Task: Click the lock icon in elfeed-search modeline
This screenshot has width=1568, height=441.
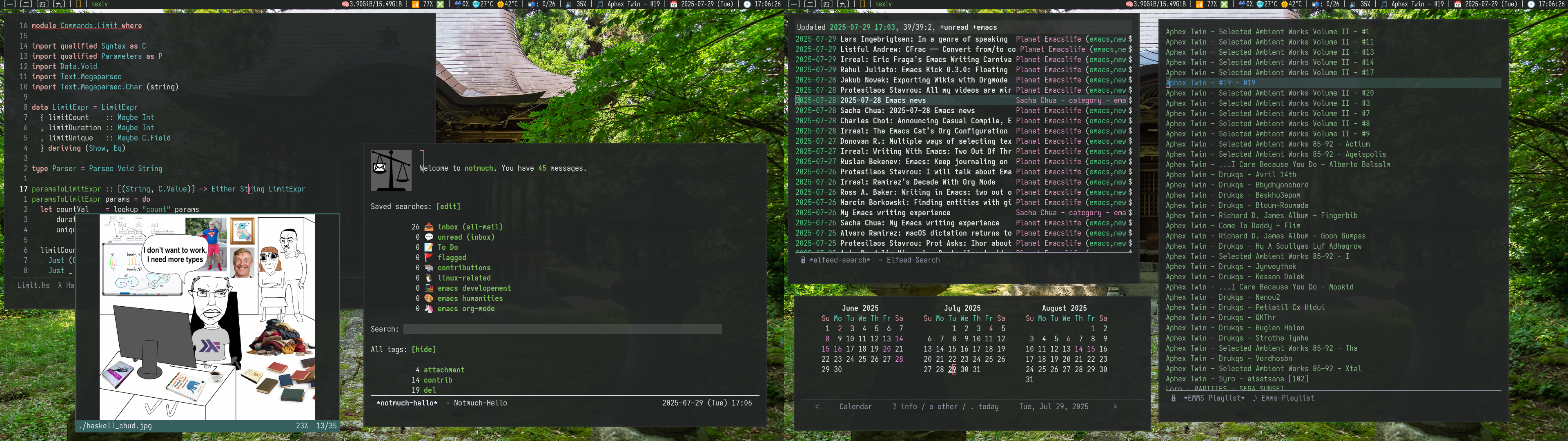Action: [803, 261]
